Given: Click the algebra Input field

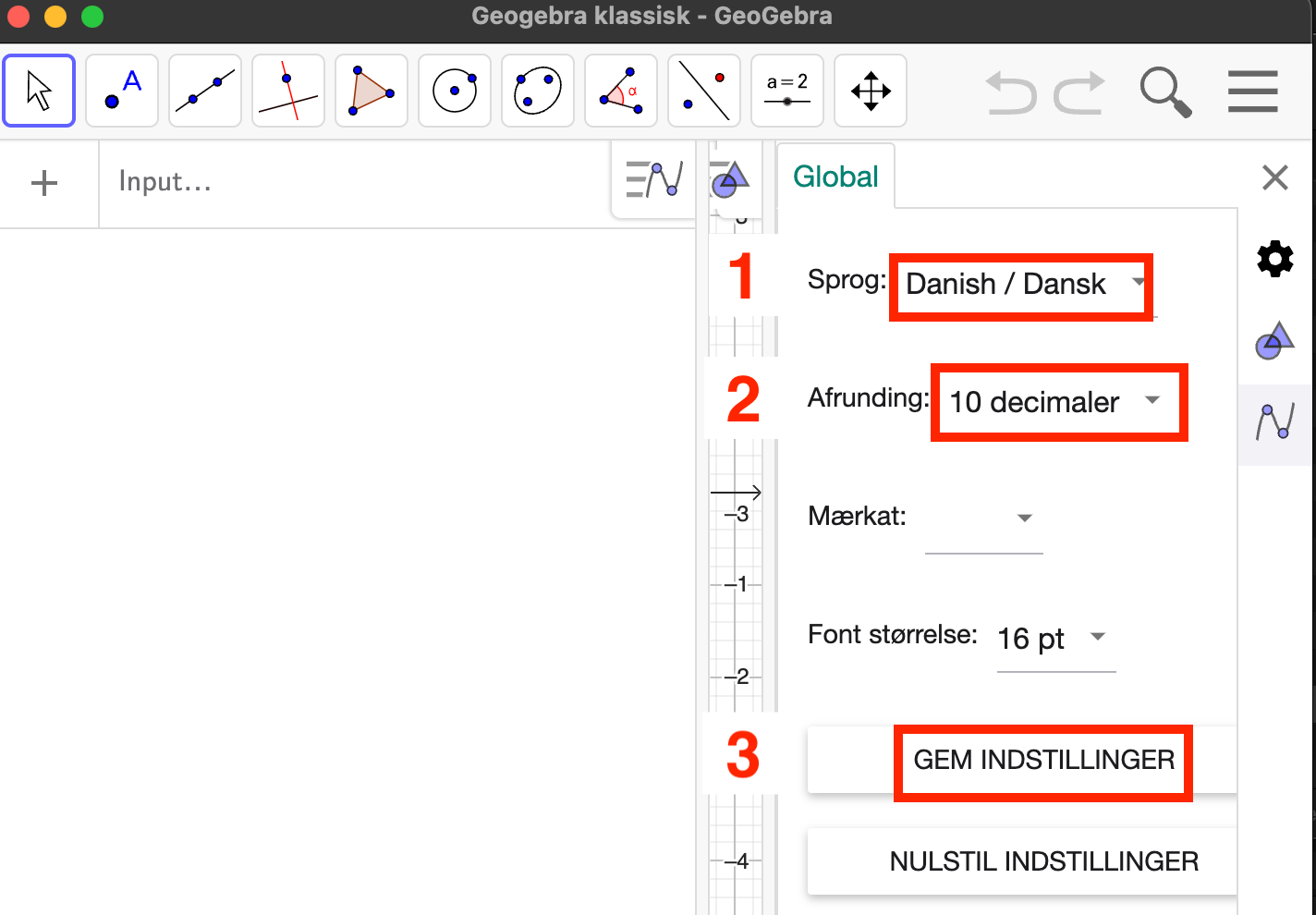Looking at the screenshot, I should click(x=355, y=182).
